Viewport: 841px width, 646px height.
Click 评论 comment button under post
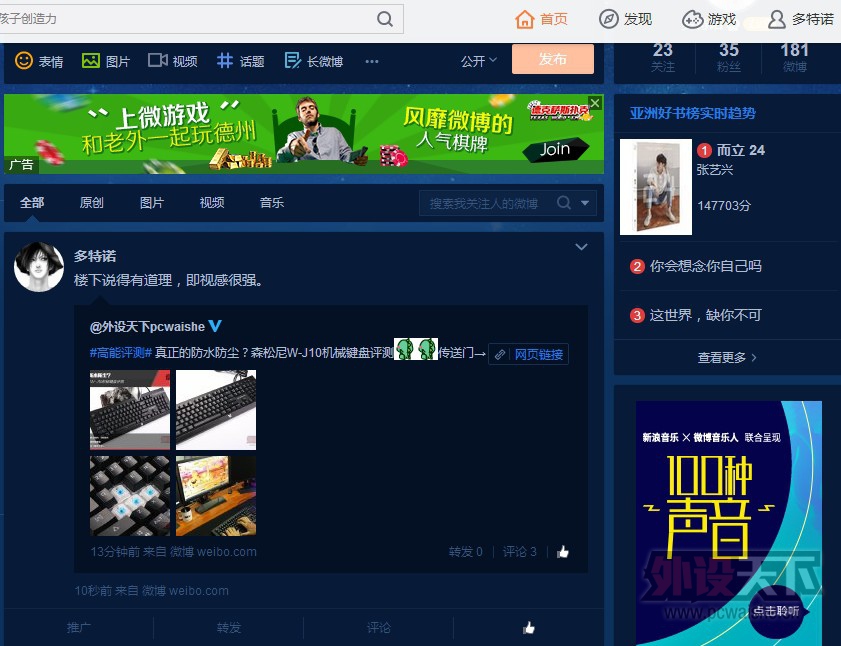pyautogui.click(x=379, y=627)
